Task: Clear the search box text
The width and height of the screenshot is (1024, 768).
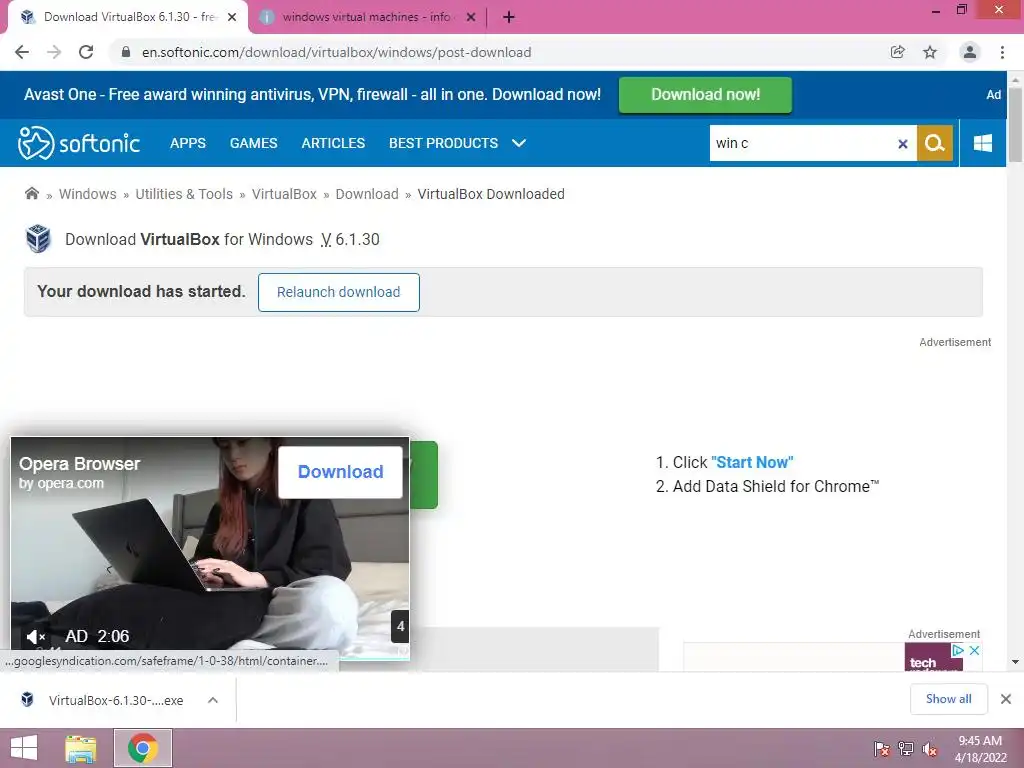Action: coord(903,144)
